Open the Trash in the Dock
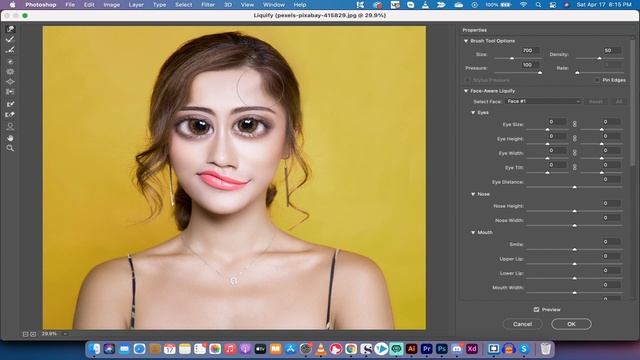The height and width of the screenshot is (360, 640). (x=545, y=349)
